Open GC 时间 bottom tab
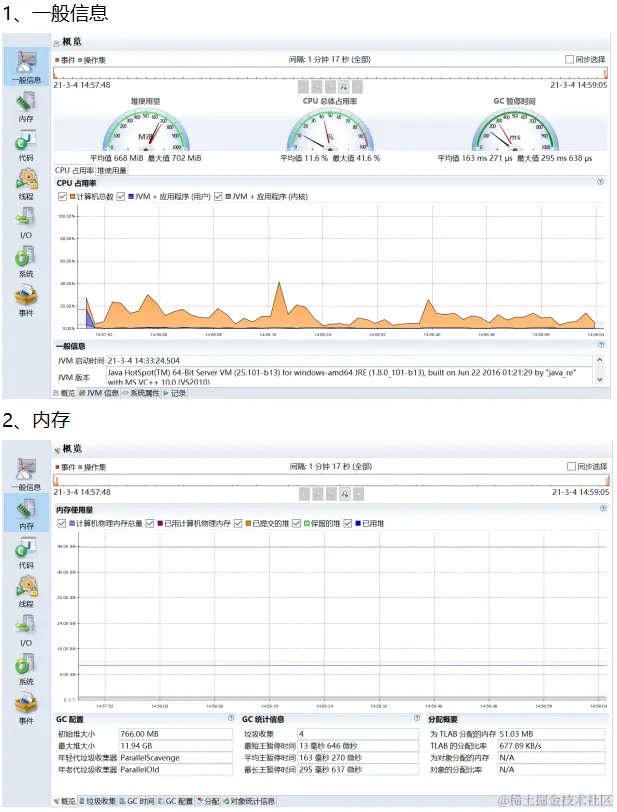This screenshot has height=812, width=617. click(x=137, y=801)
